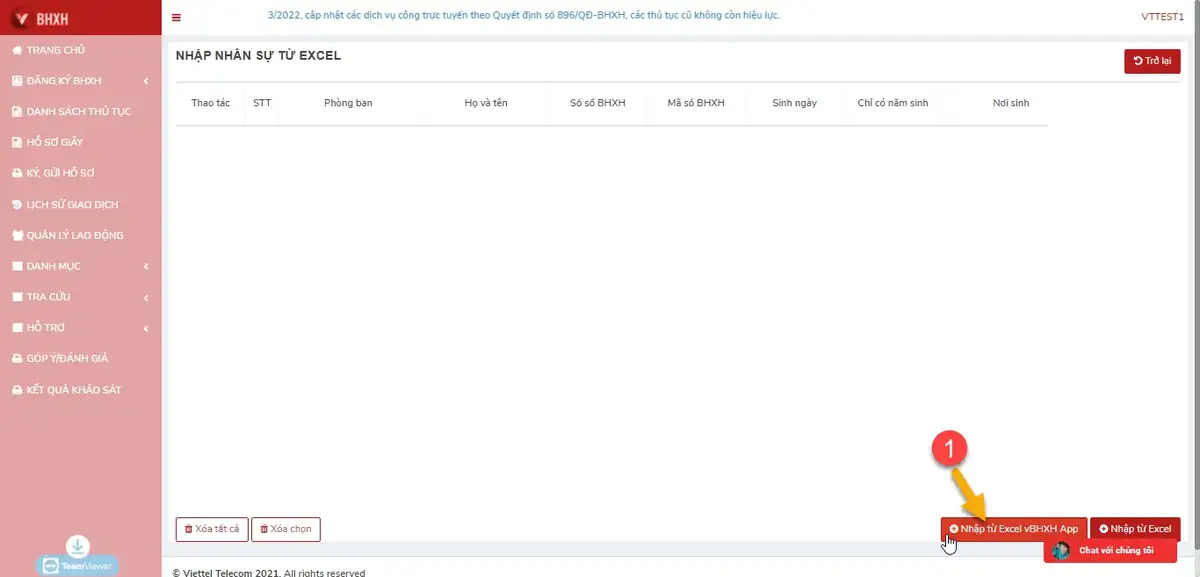Click the Sinh ngày column header

[x=795, y=103]
